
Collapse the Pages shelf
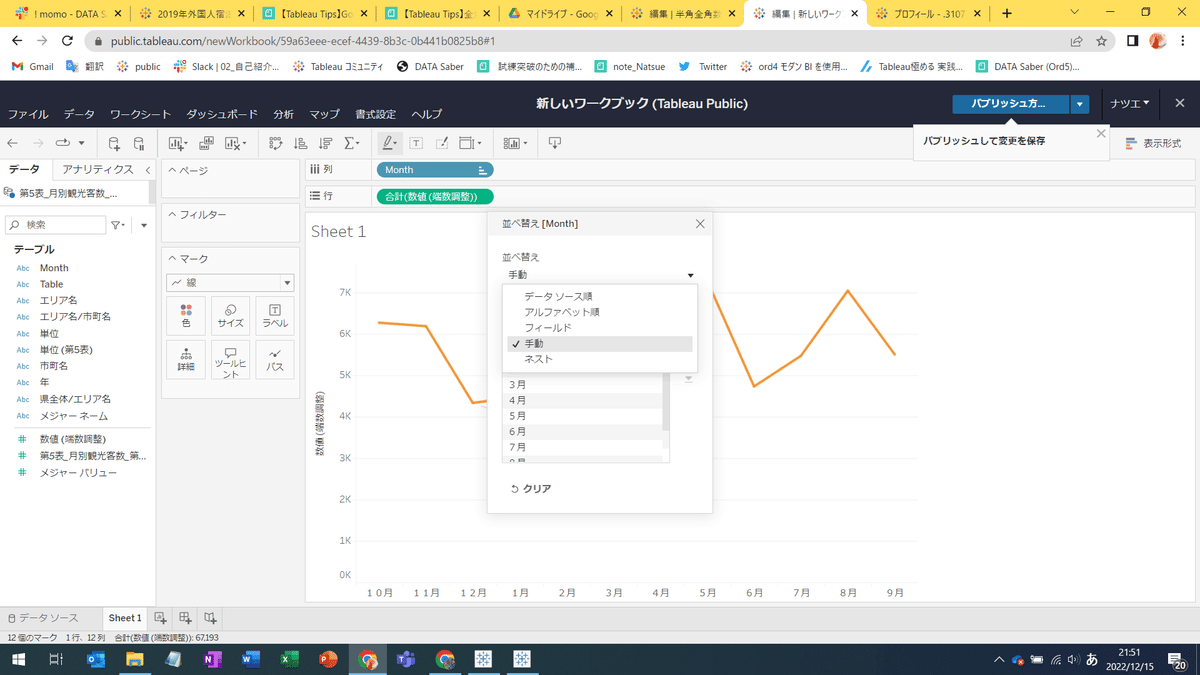[172, 171]
